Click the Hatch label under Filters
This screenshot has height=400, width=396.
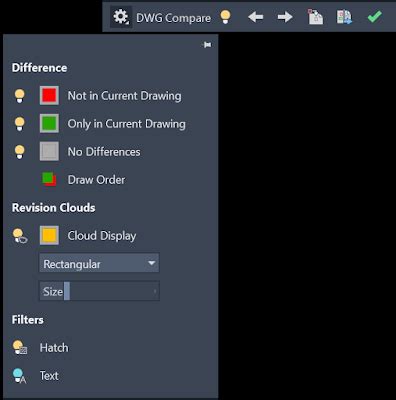click(54, 348)
